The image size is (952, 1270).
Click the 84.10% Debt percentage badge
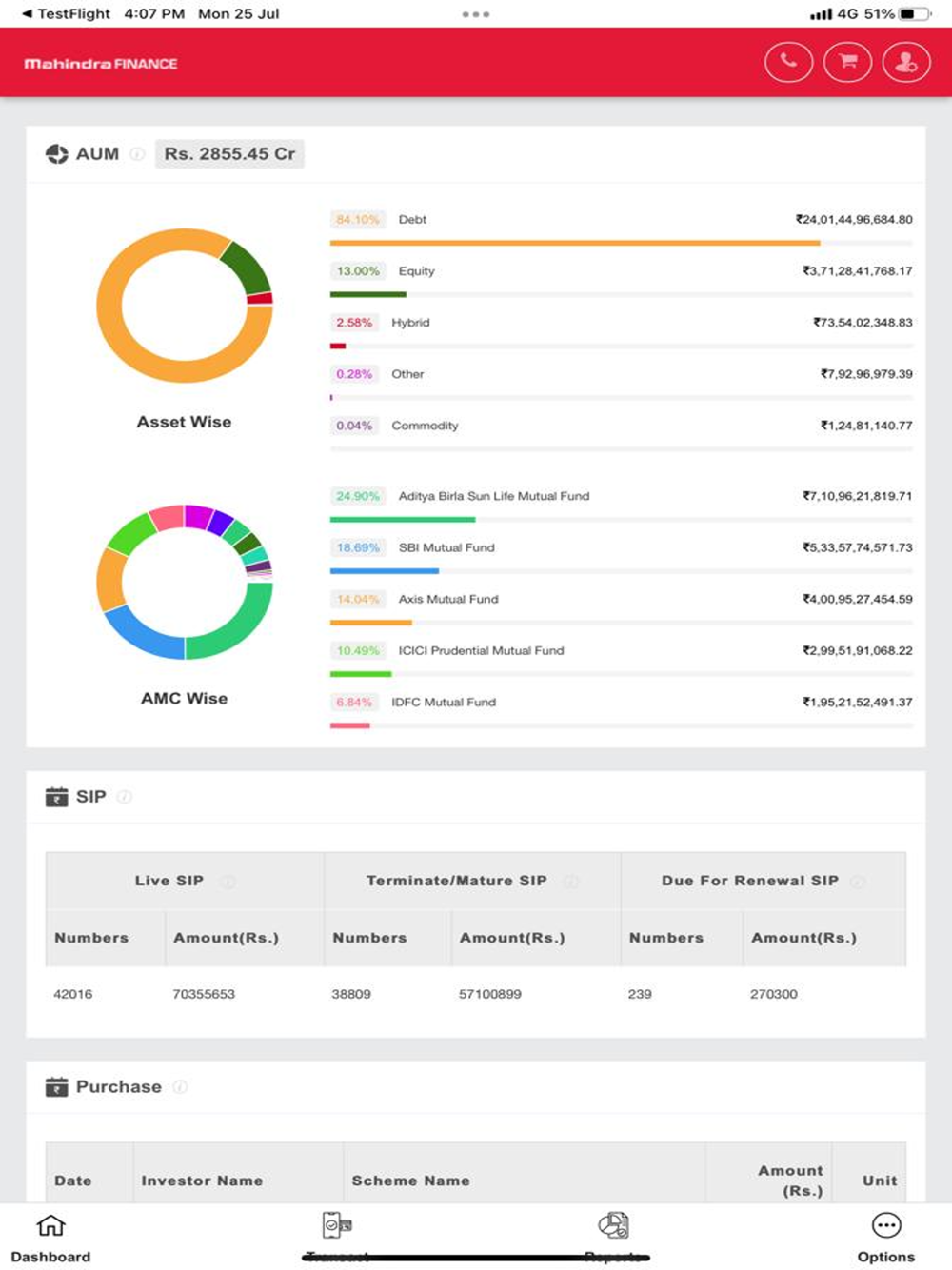coord(357,220)
